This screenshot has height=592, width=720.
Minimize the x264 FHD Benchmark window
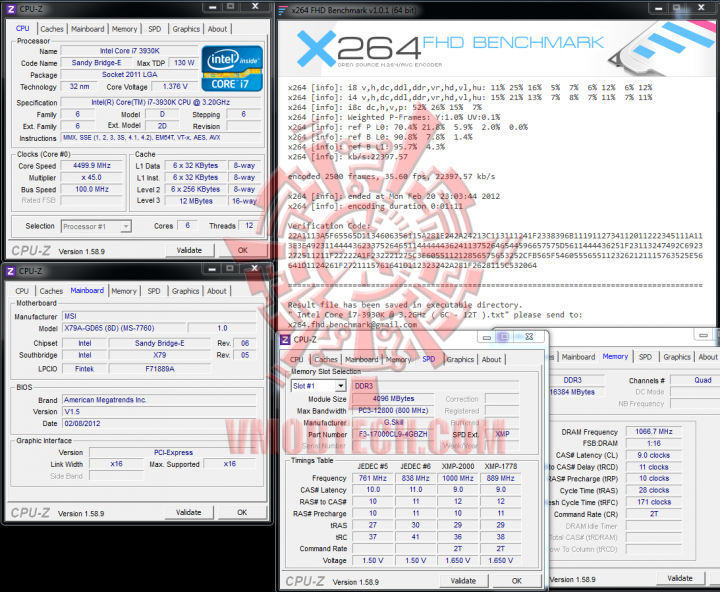pyautogui.click(x=658, y=8)
